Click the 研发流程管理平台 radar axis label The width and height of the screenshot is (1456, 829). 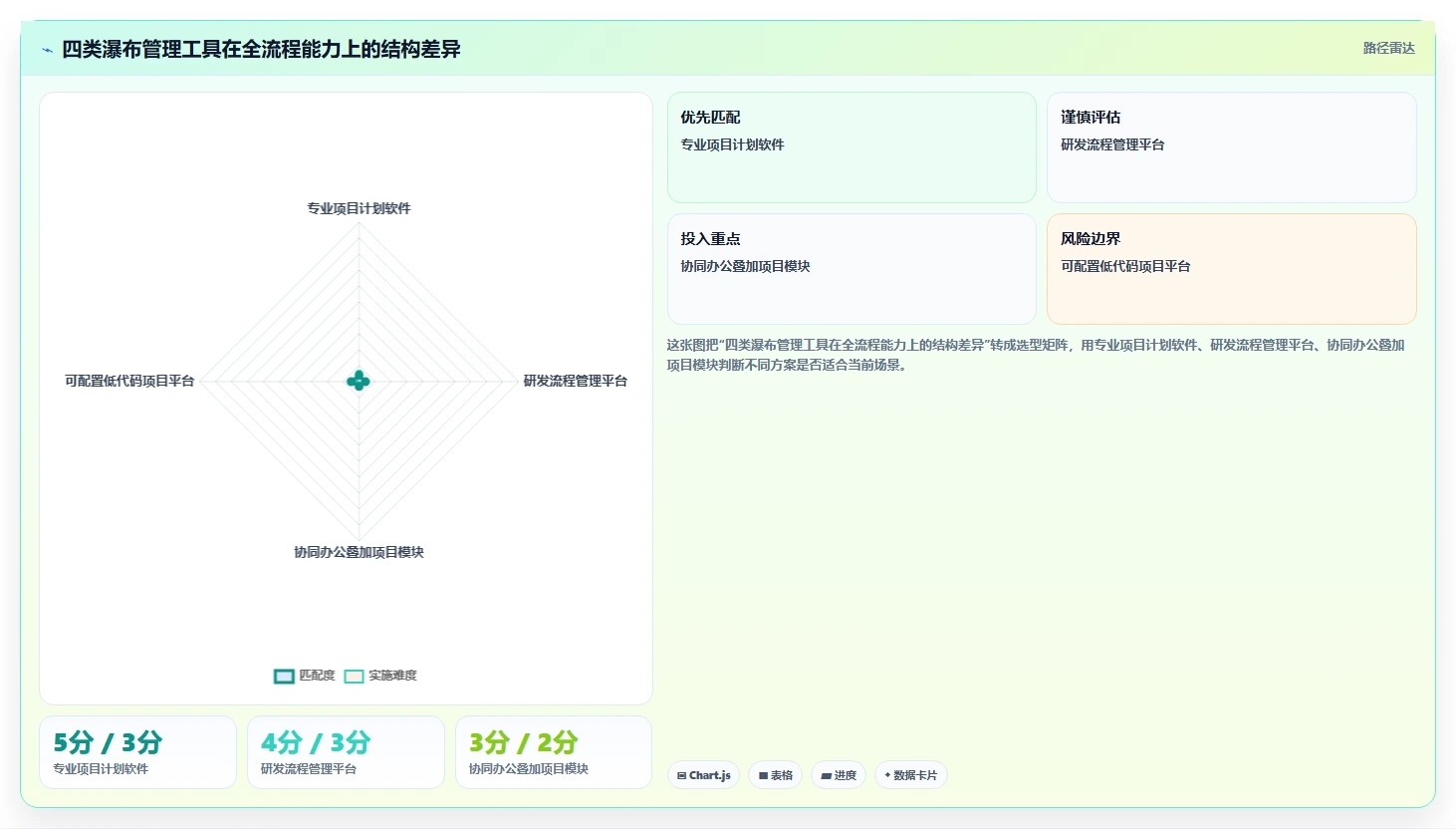(576, 381)
